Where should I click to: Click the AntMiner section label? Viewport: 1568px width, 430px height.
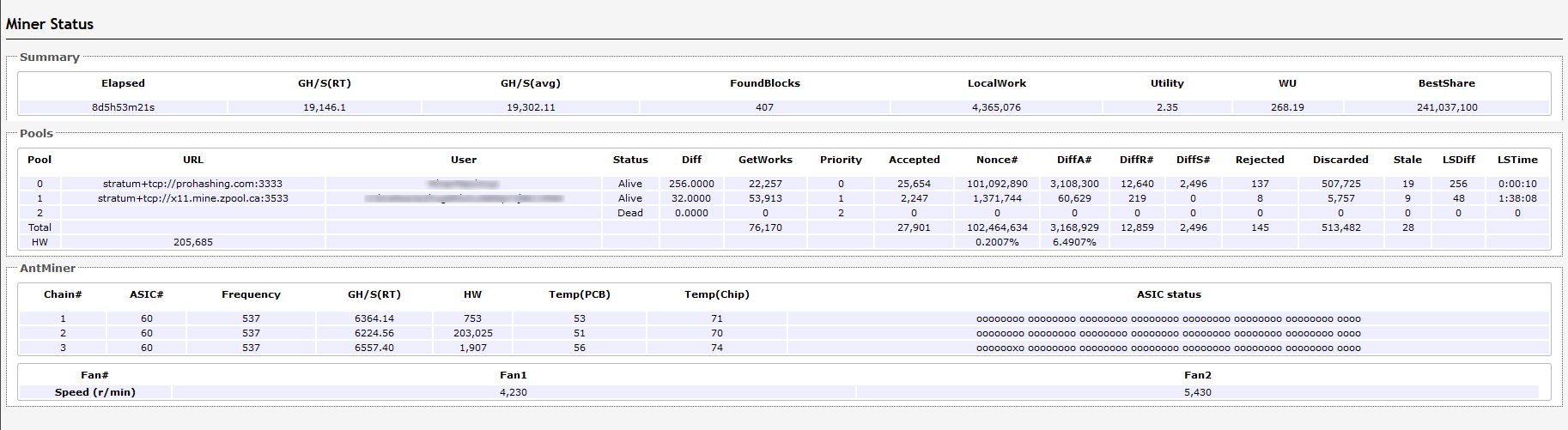[47, 269]
